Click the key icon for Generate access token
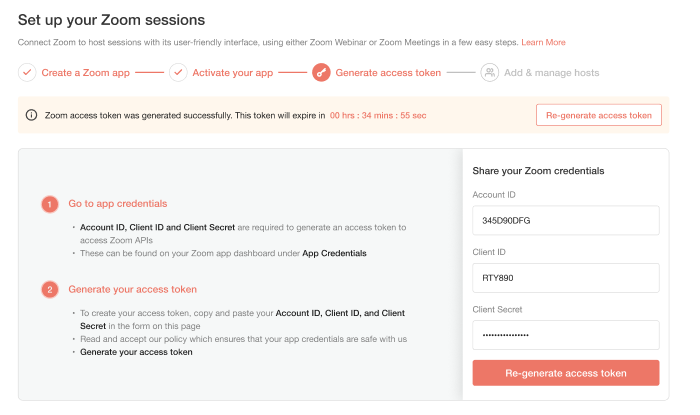Viewport: 700px width, 415px height. (x=321, y=72)
